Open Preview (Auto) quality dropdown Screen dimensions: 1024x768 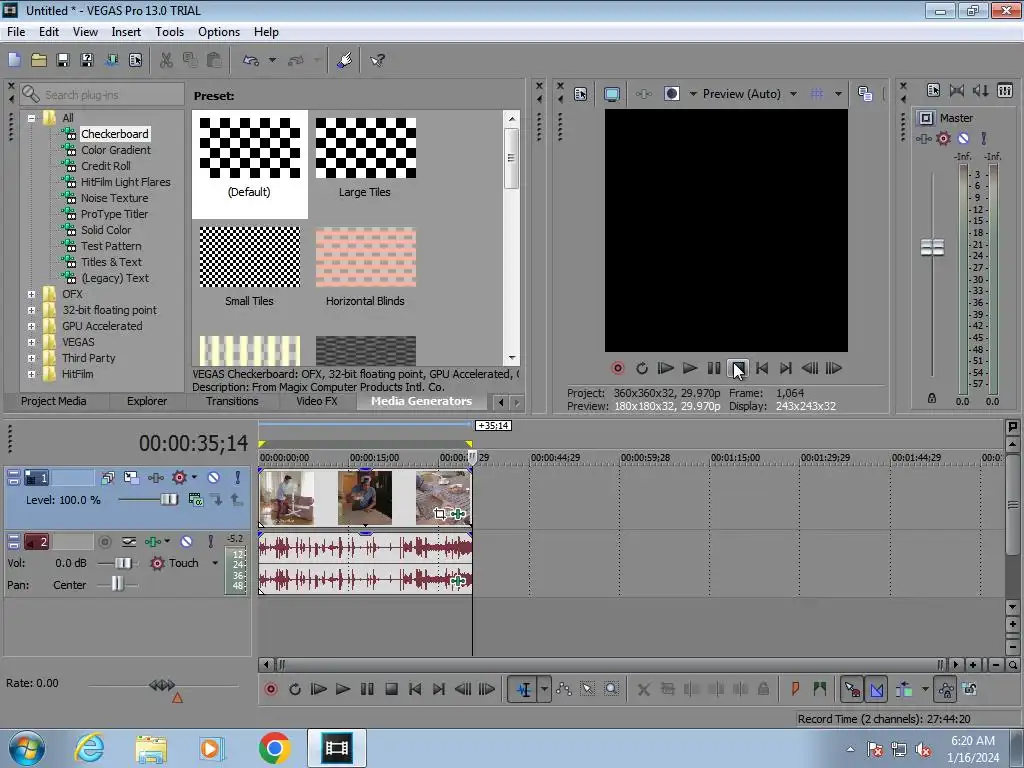[793, 94]
